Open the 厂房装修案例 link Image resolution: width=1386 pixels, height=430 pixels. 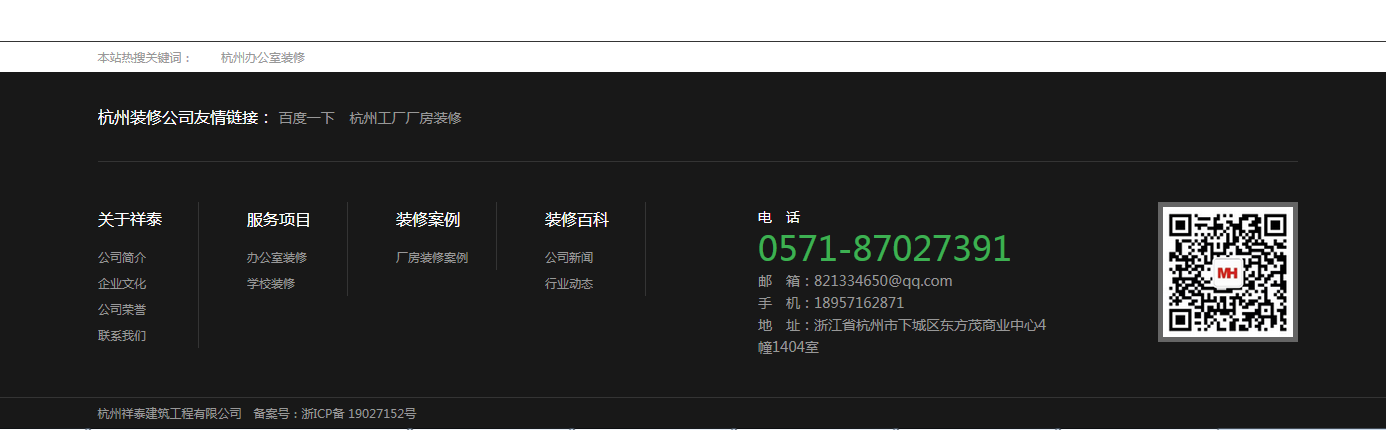[x=432, y=258]
